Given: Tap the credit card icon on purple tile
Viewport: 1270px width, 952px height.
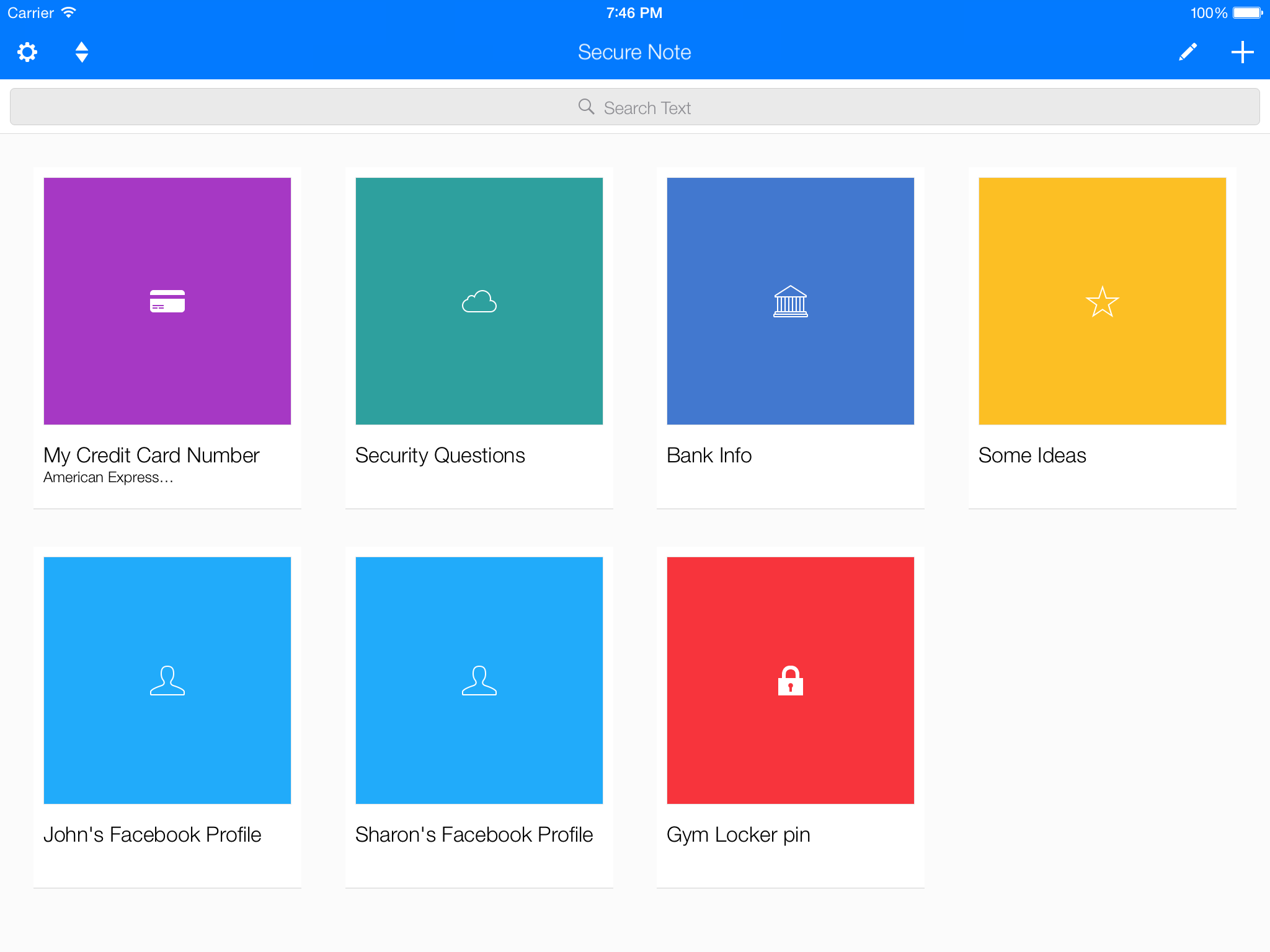Looking at the screenshot, I should point(167,301).
